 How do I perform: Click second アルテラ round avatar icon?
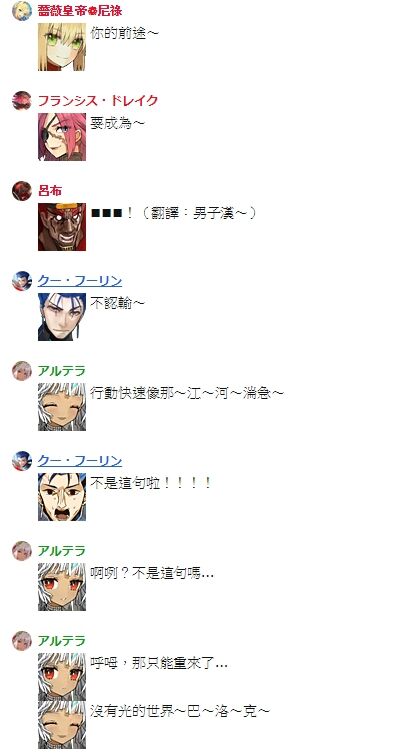(x=22, y=551)
